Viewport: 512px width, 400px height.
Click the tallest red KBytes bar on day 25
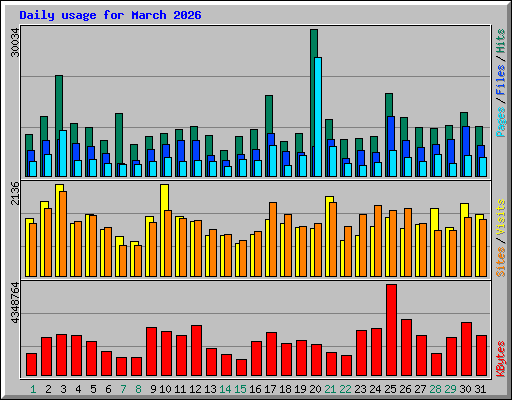(x=391, y=330)
